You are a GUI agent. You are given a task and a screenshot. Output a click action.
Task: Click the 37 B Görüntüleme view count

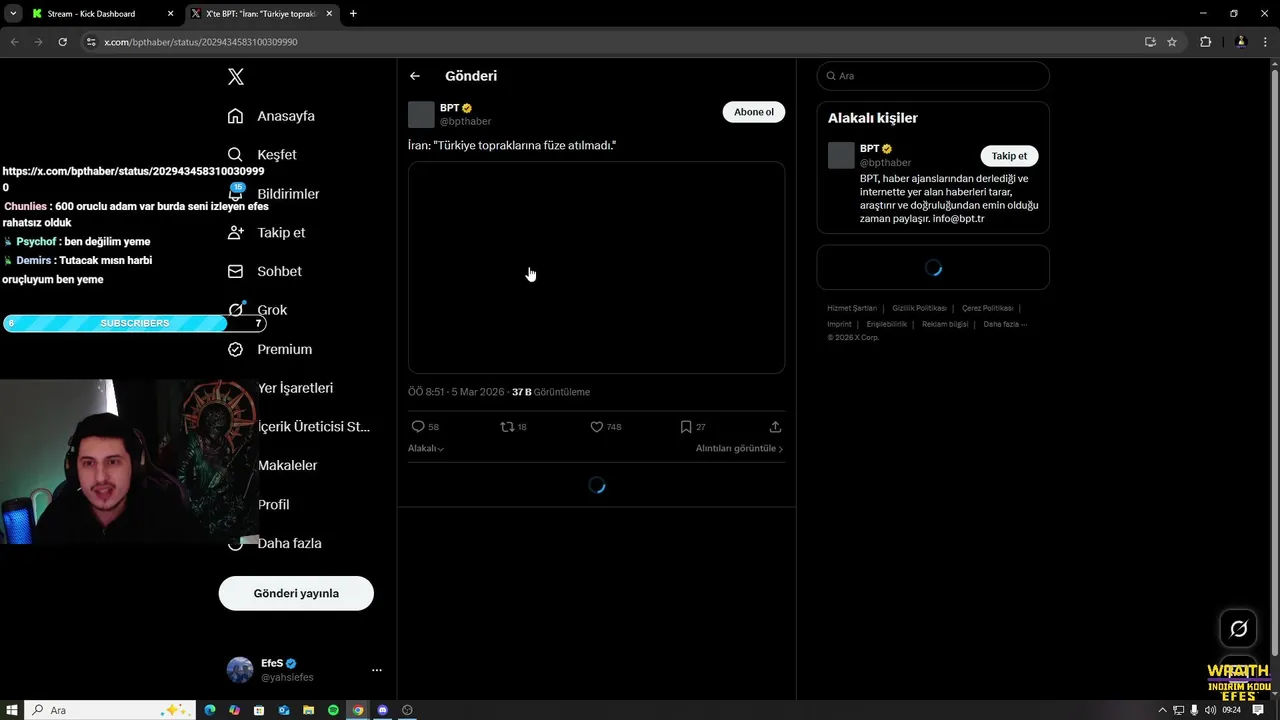(x=551, y=392)
